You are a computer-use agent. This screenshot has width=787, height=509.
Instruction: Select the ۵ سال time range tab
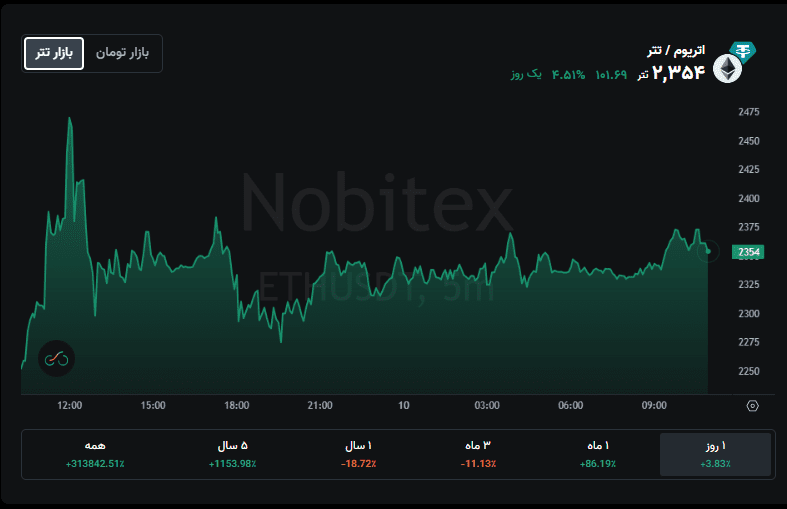tap(232, 454)
